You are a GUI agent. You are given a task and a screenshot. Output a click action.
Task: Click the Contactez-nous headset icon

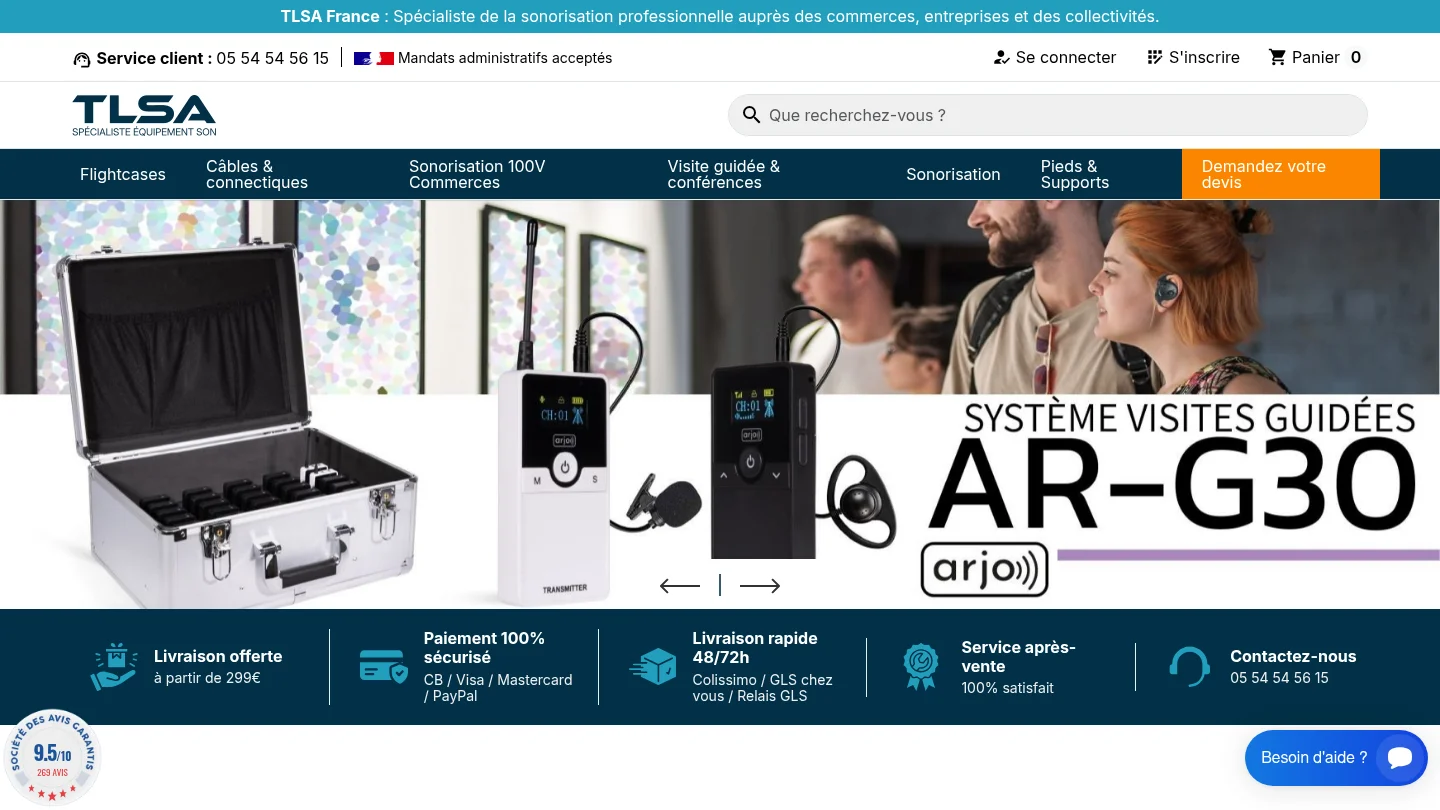point(1190,667)
